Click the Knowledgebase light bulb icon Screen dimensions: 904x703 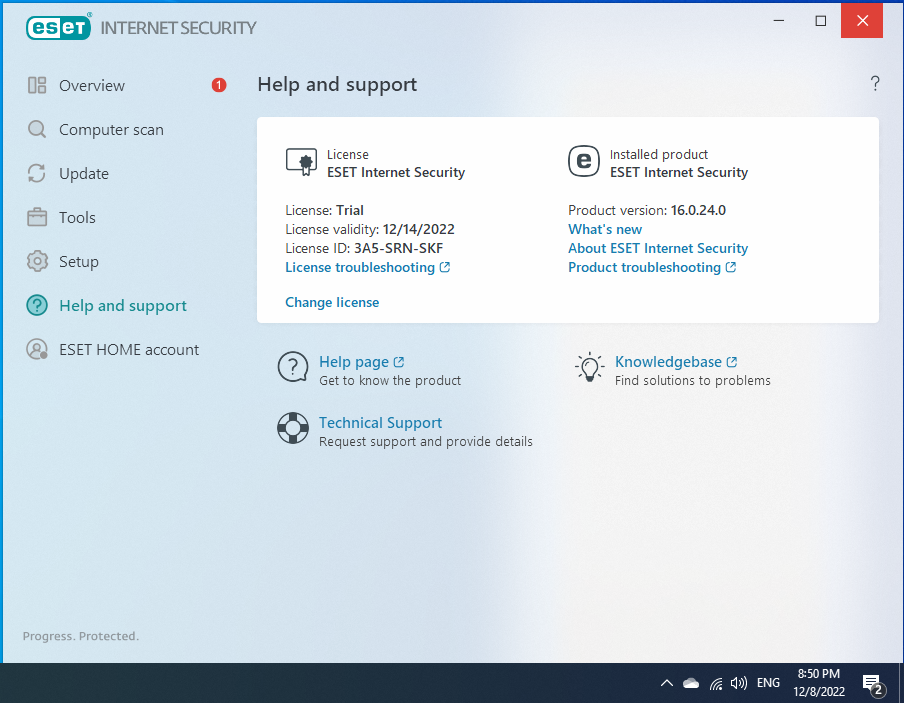pos(589,367)
